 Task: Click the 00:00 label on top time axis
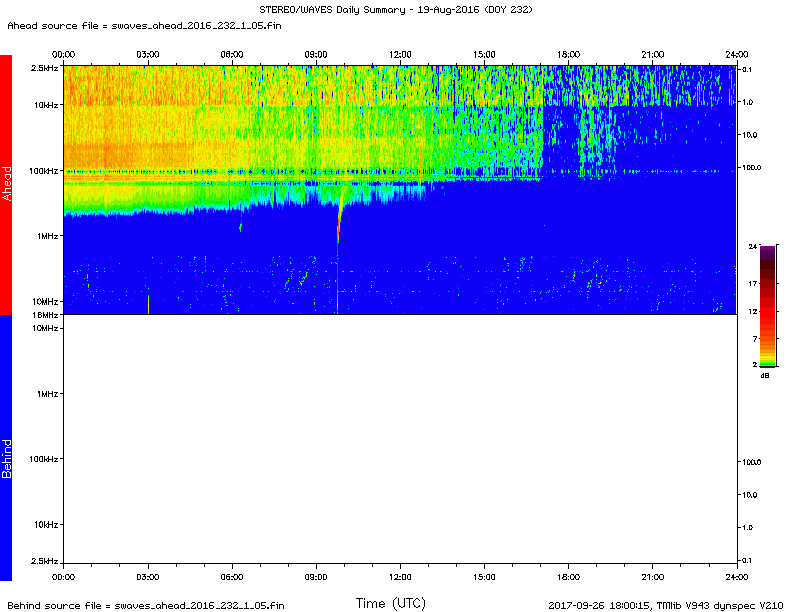(63, 53)
